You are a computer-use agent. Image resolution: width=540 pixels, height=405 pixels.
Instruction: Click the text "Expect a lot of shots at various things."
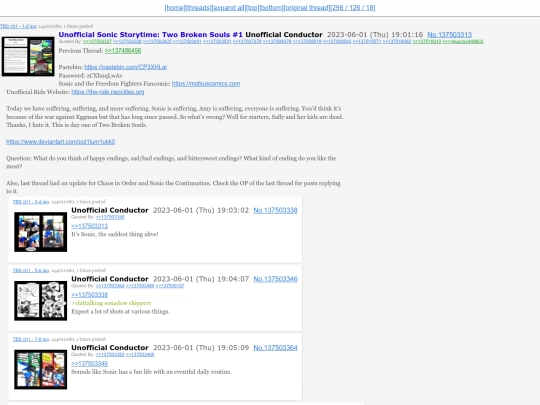121,311
